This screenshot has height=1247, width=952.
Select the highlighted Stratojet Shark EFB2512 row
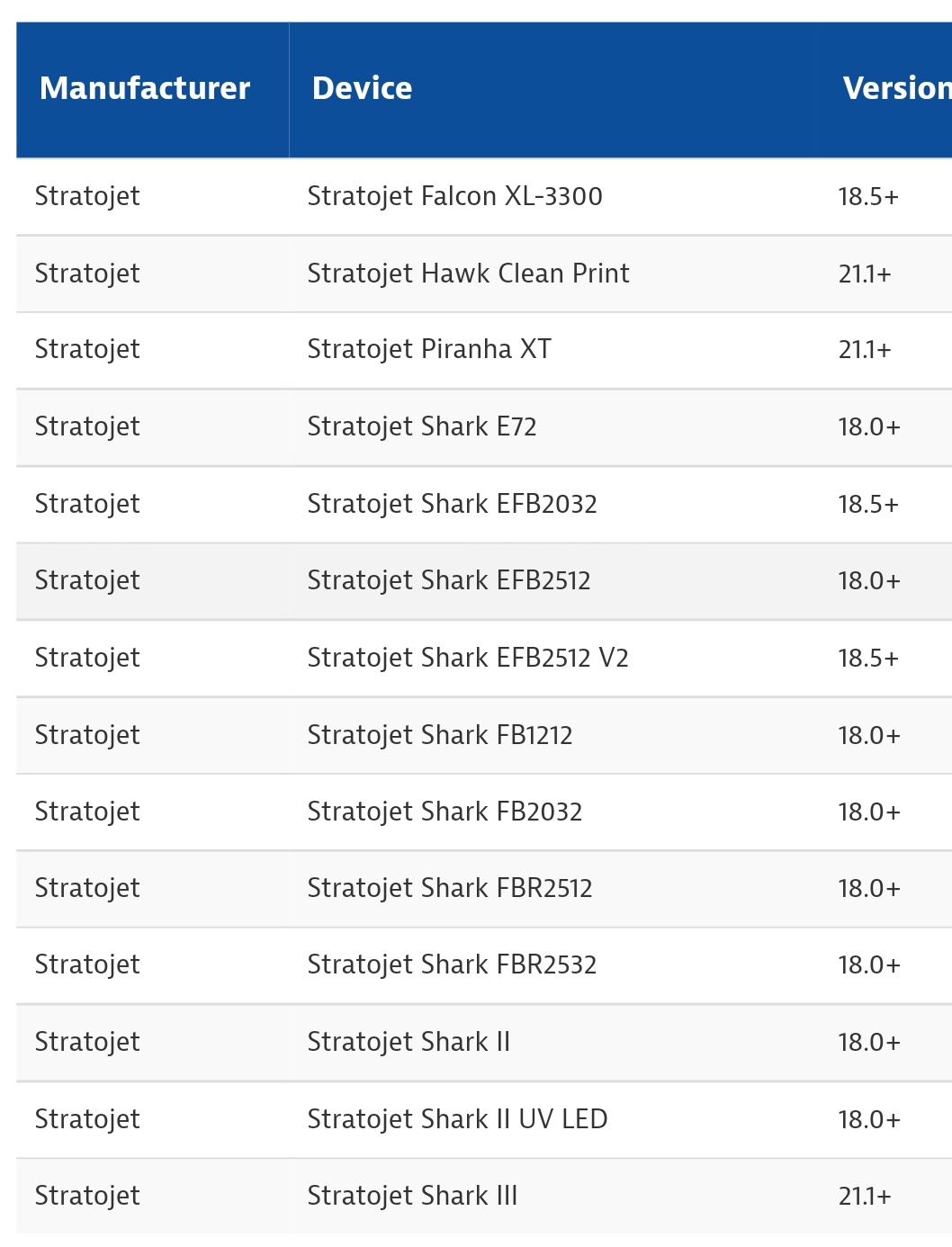(484, 581)
